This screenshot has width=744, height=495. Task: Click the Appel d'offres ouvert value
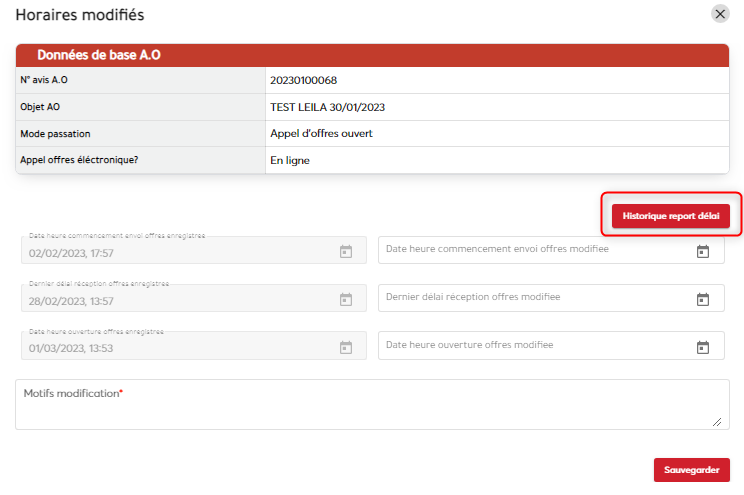coord(321,133)
